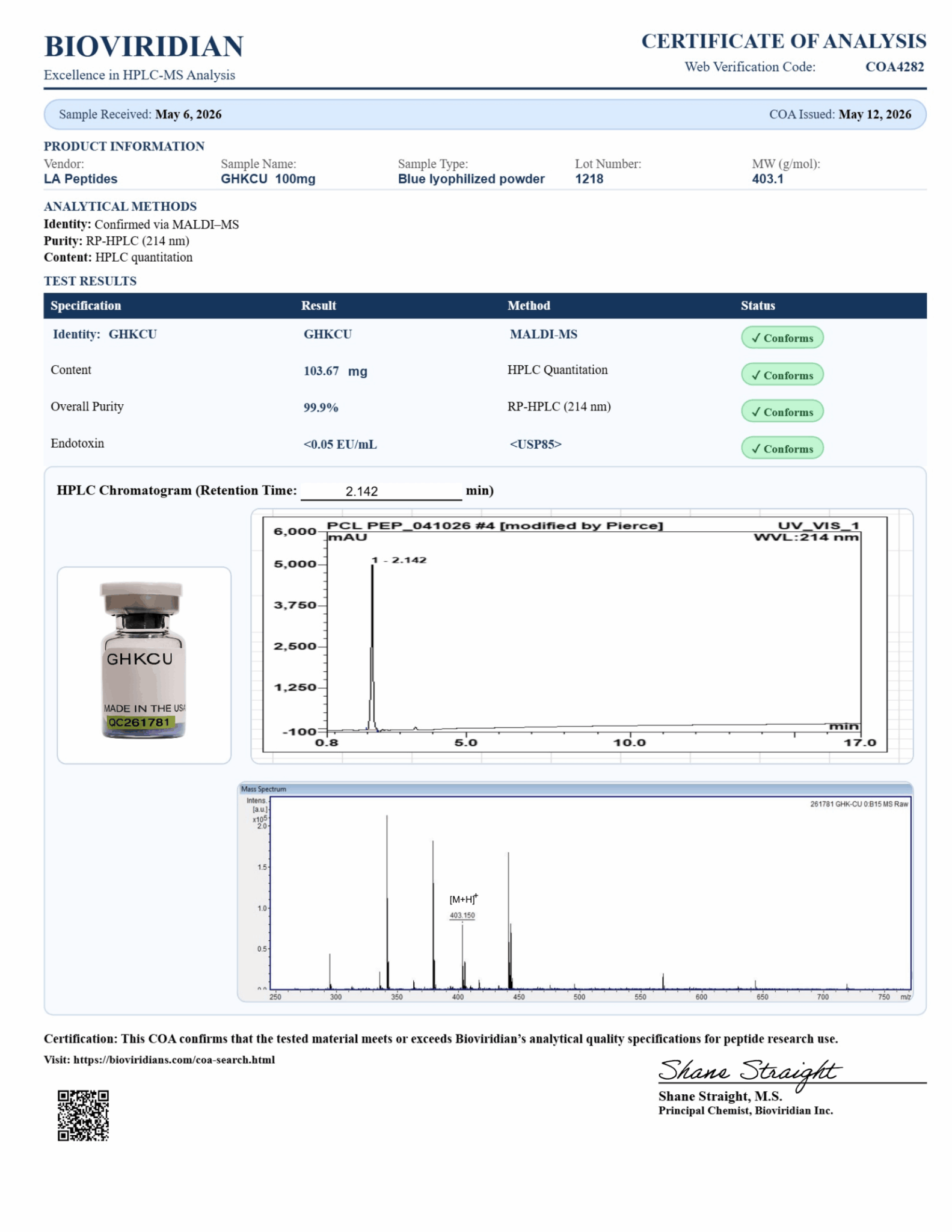The image size is (952, 1232).
Task: Click the COA Issued date 'May 12, 2026'
Action: click(875, 114)
